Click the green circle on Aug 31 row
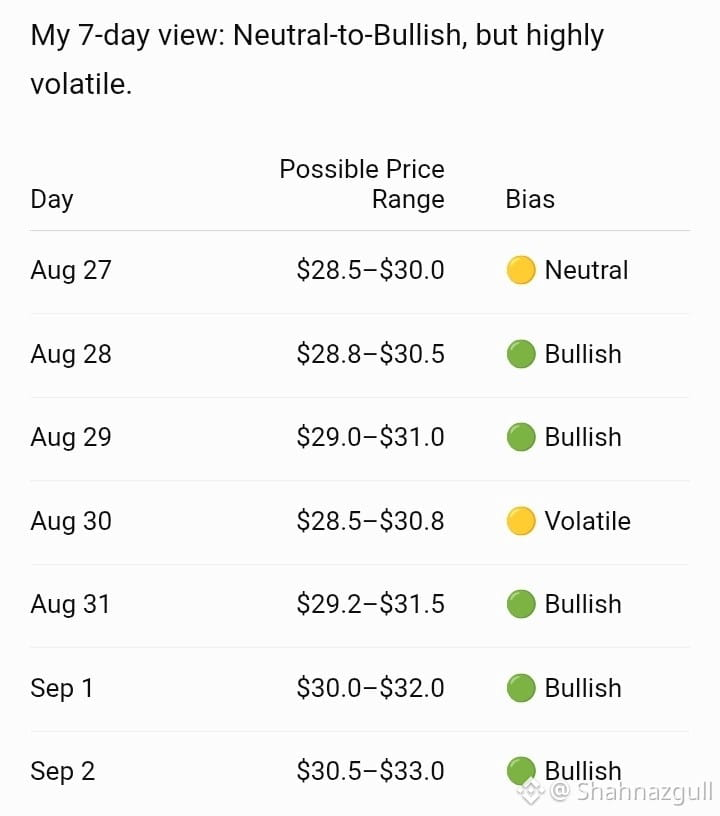Viewport: 720px width, 816px height. point(521,604)
